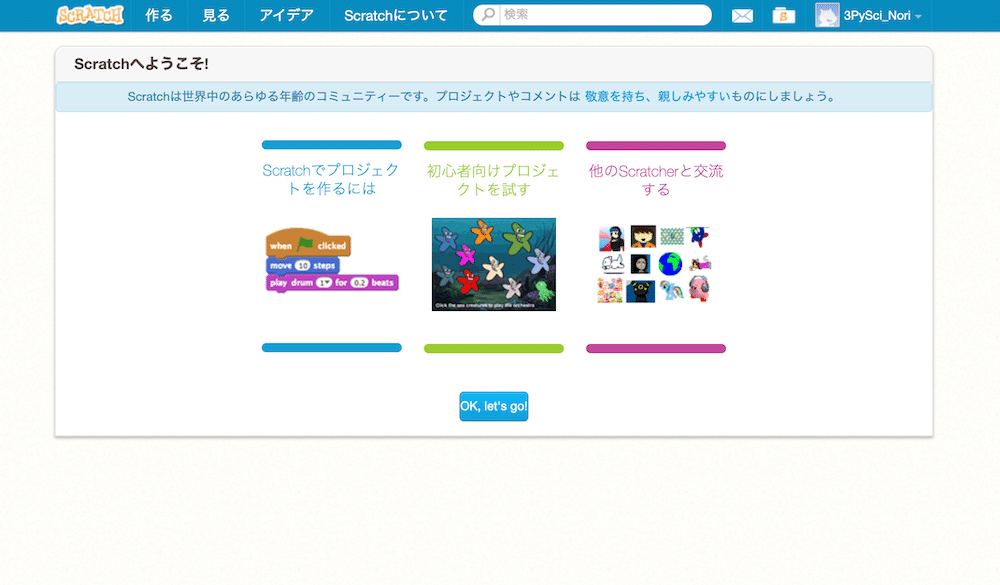Click the 3PySci_Nori profile avatar
The width and height of the screenshot is (1000, 585).
tap(827, 15)
